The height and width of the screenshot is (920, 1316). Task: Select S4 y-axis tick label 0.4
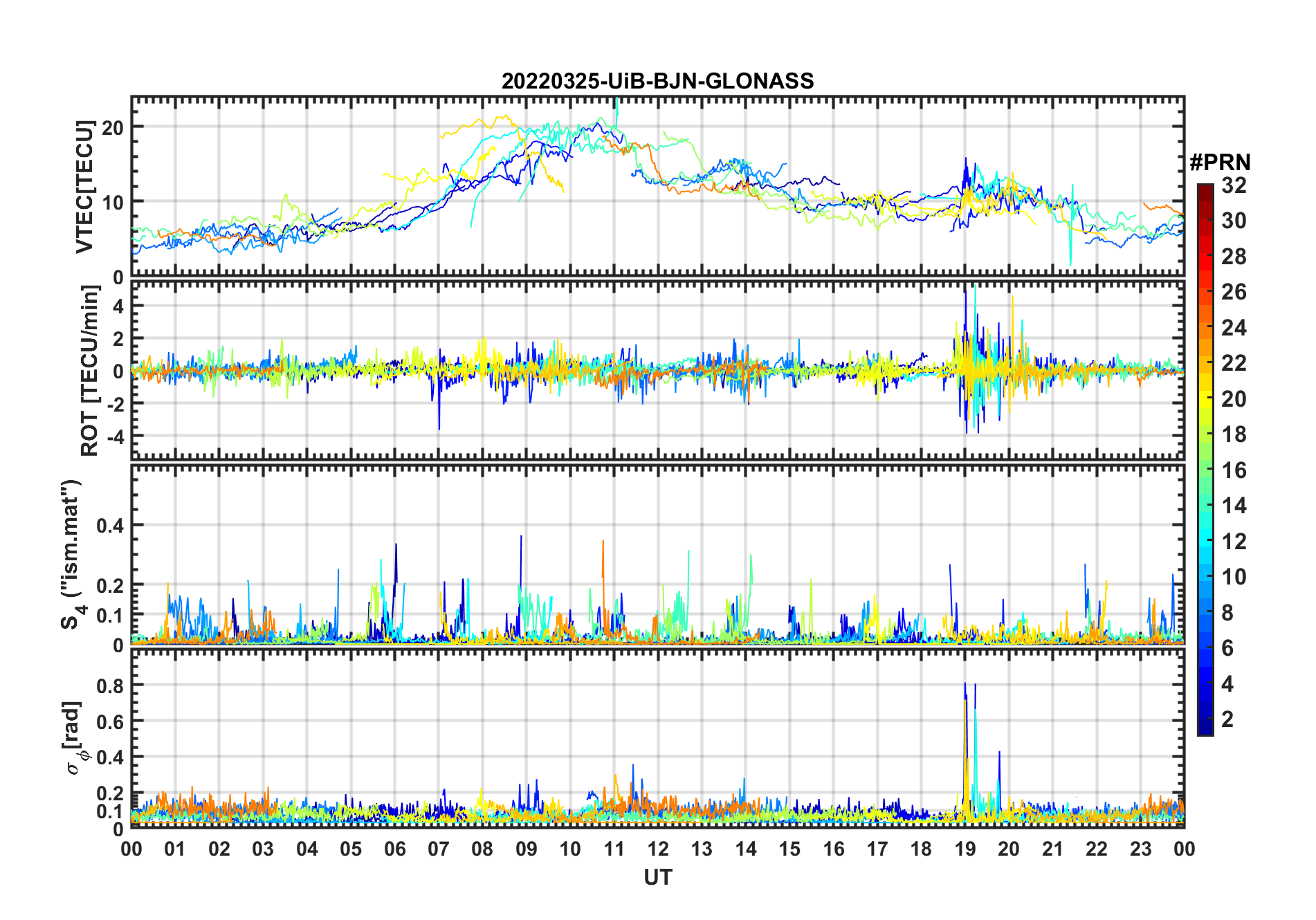click(110, 526)
